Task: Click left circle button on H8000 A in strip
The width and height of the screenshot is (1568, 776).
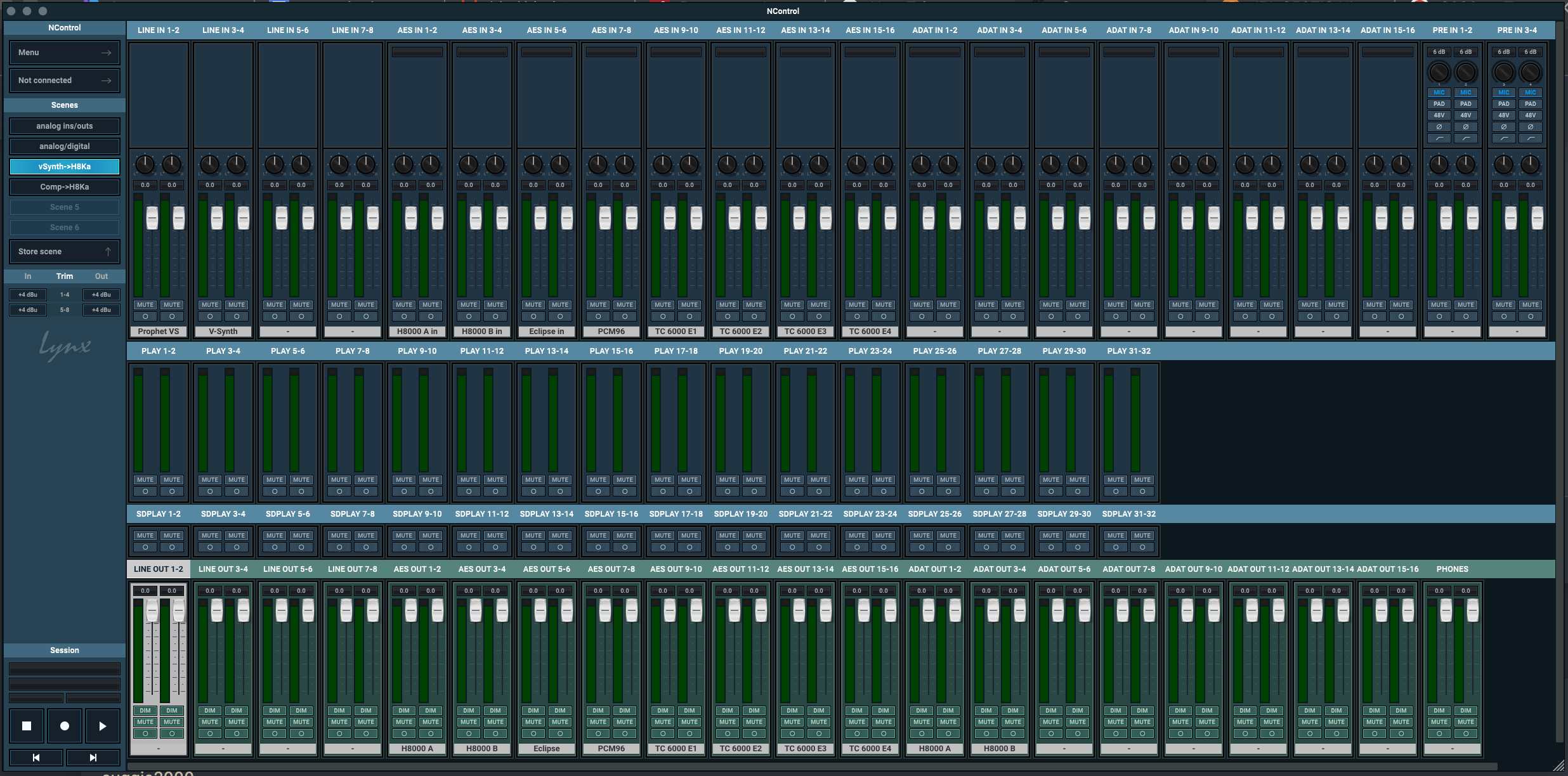Action: click(x=404, y=316)
